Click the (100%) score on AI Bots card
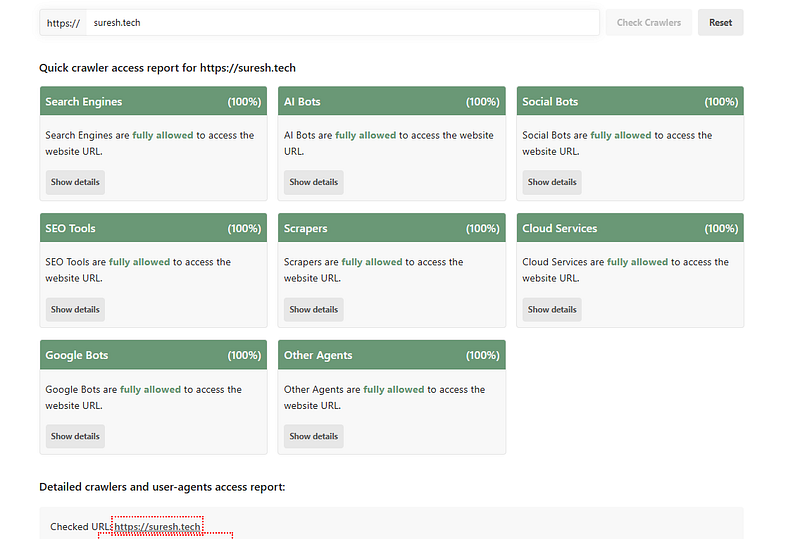The width and height of the screenshot is (800, 539). pyautogui.click(x=483, y=102)
